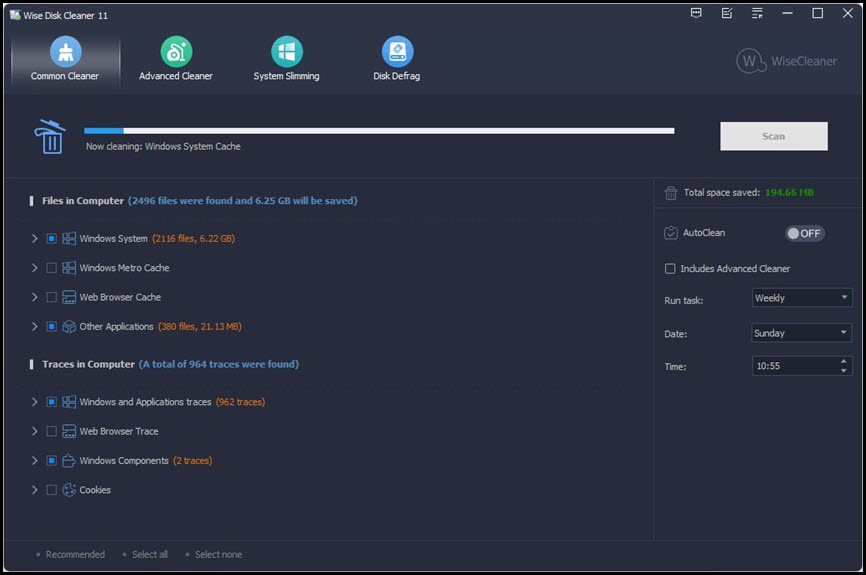Click the feedback chat icon in title bar
The image size is (866, 575).
pos(696,13)
